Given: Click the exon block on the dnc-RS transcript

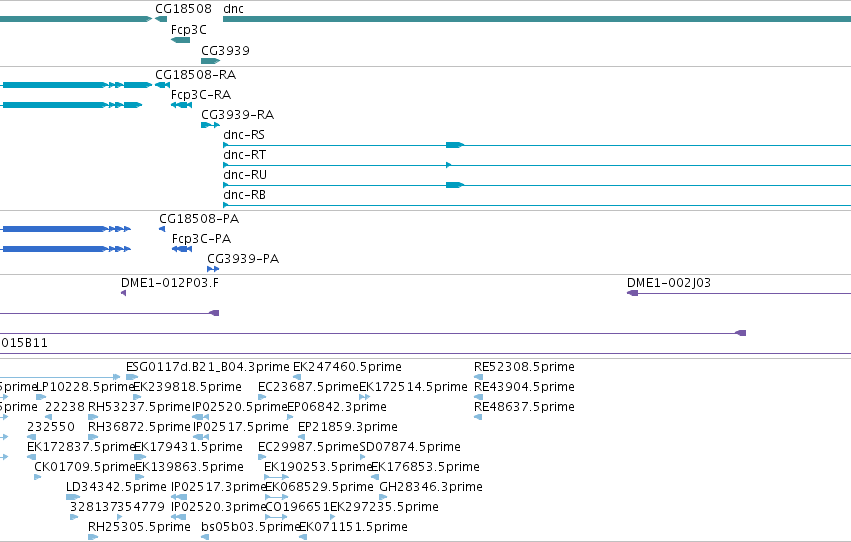Looking at the screenshot, I should click(x=454, y=145).
